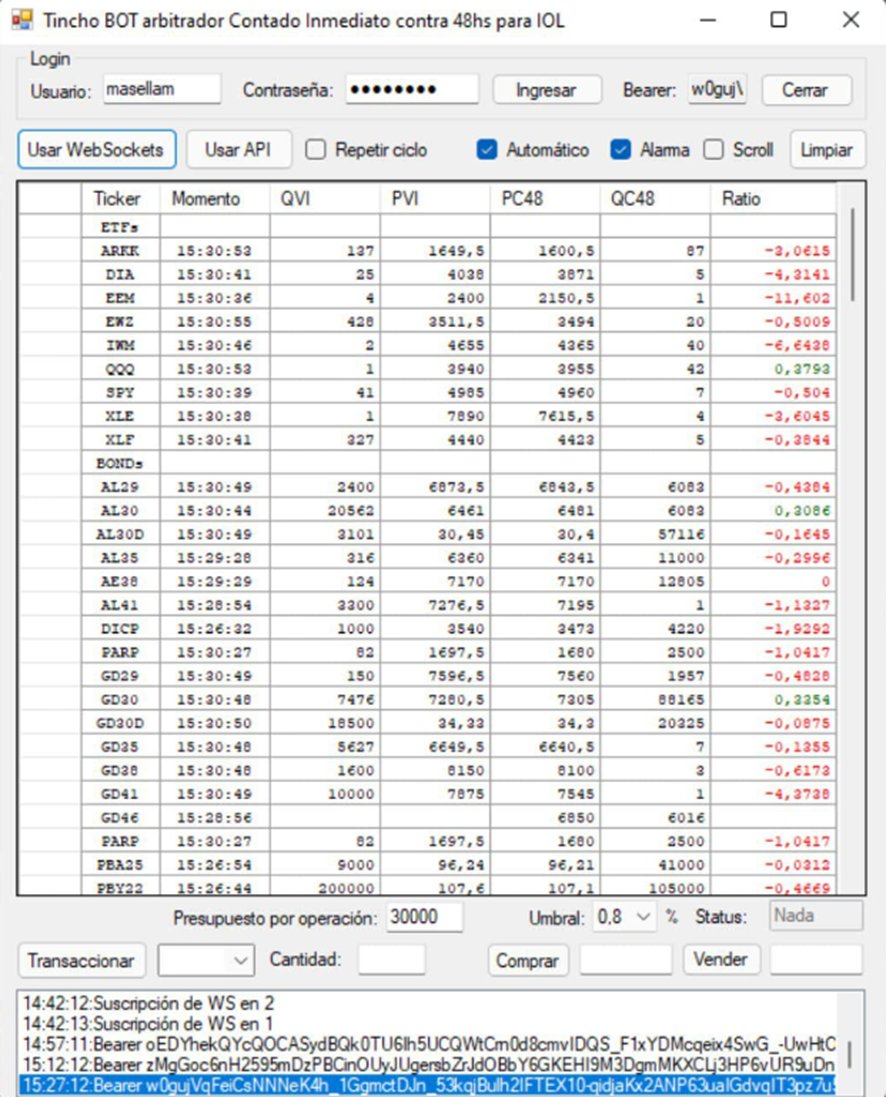Click the Comprar button

click(x=528, y=961)
